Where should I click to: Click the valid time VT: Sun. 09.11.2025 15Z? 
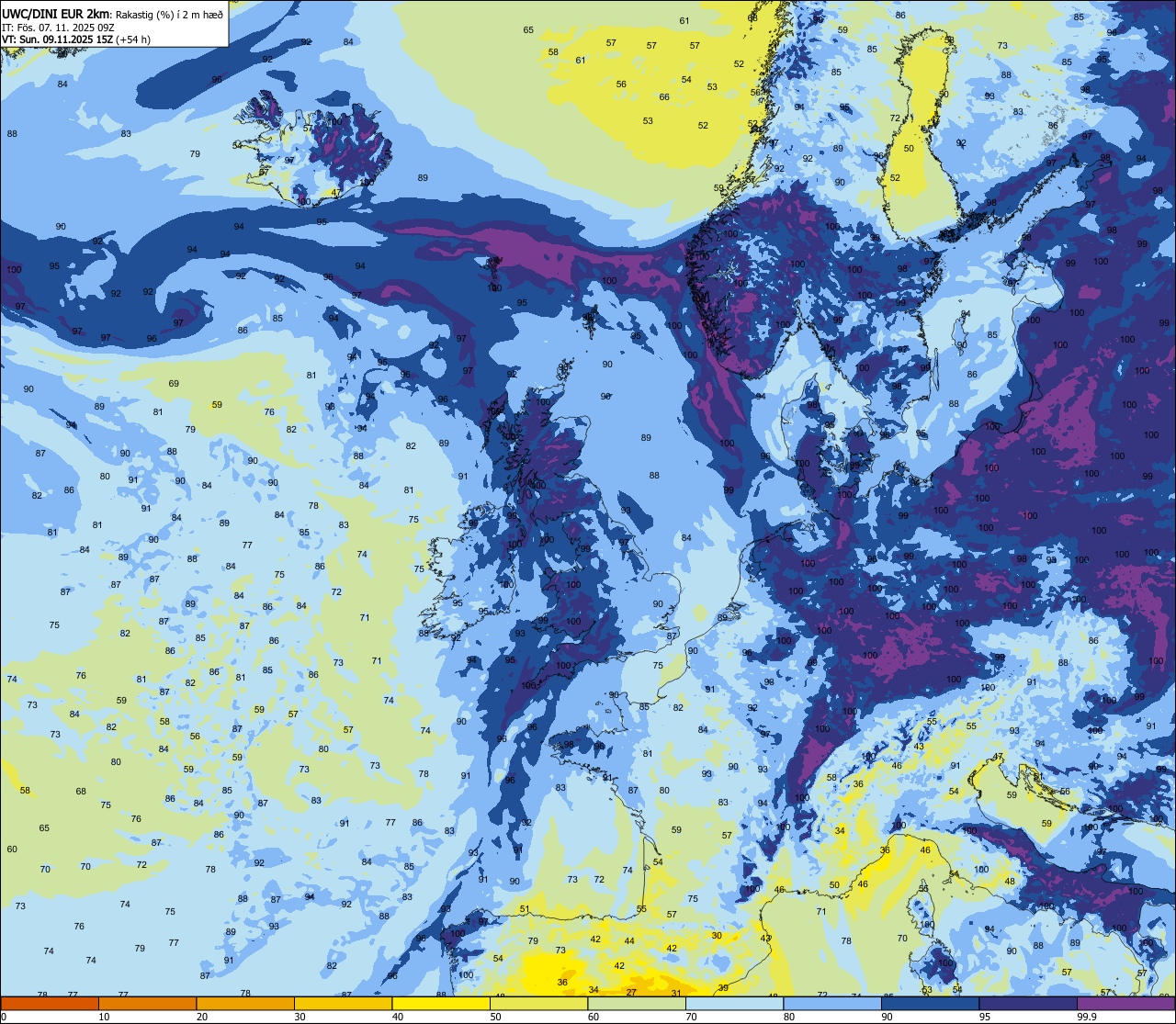tap(57, 39)
